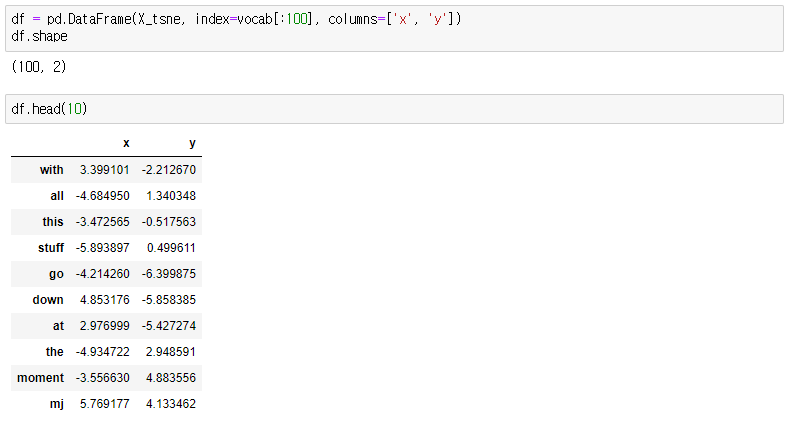Select the 'with' row index label

pyautogui.click(x=52, y=170)
